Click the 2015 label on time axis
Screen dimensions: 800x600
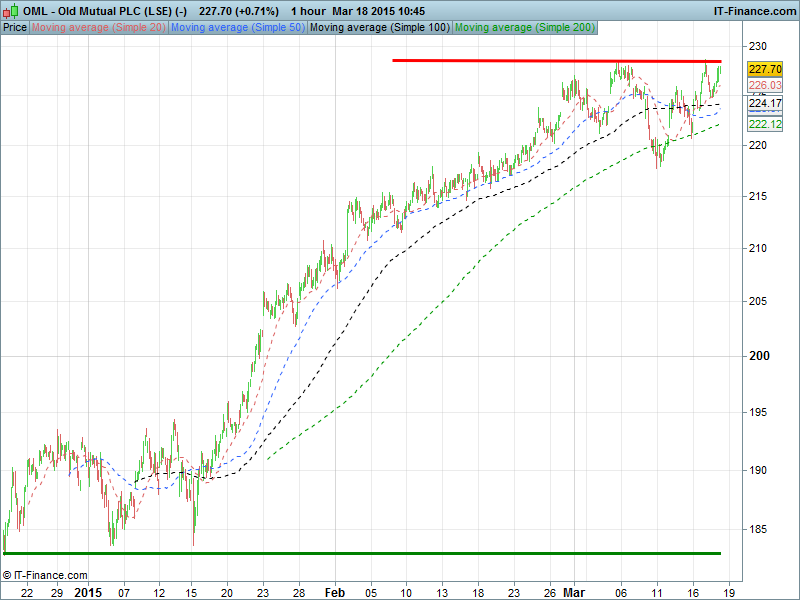[88, 592]
